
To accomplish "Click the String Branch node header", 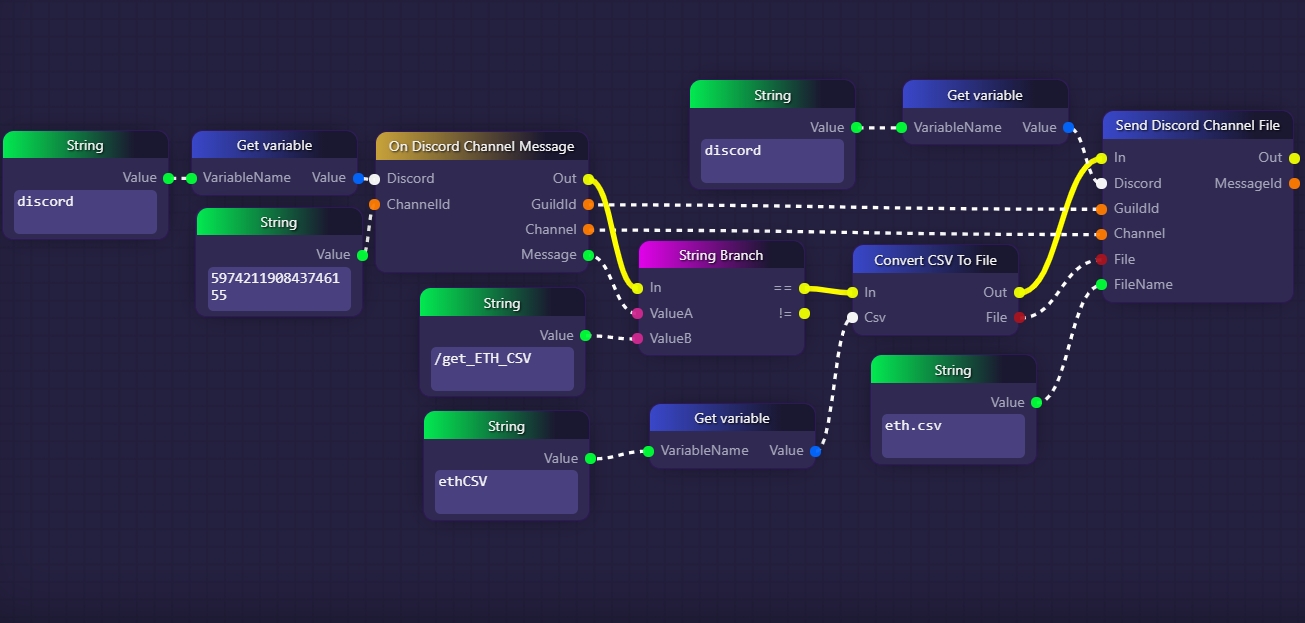I will coord(721,255).
